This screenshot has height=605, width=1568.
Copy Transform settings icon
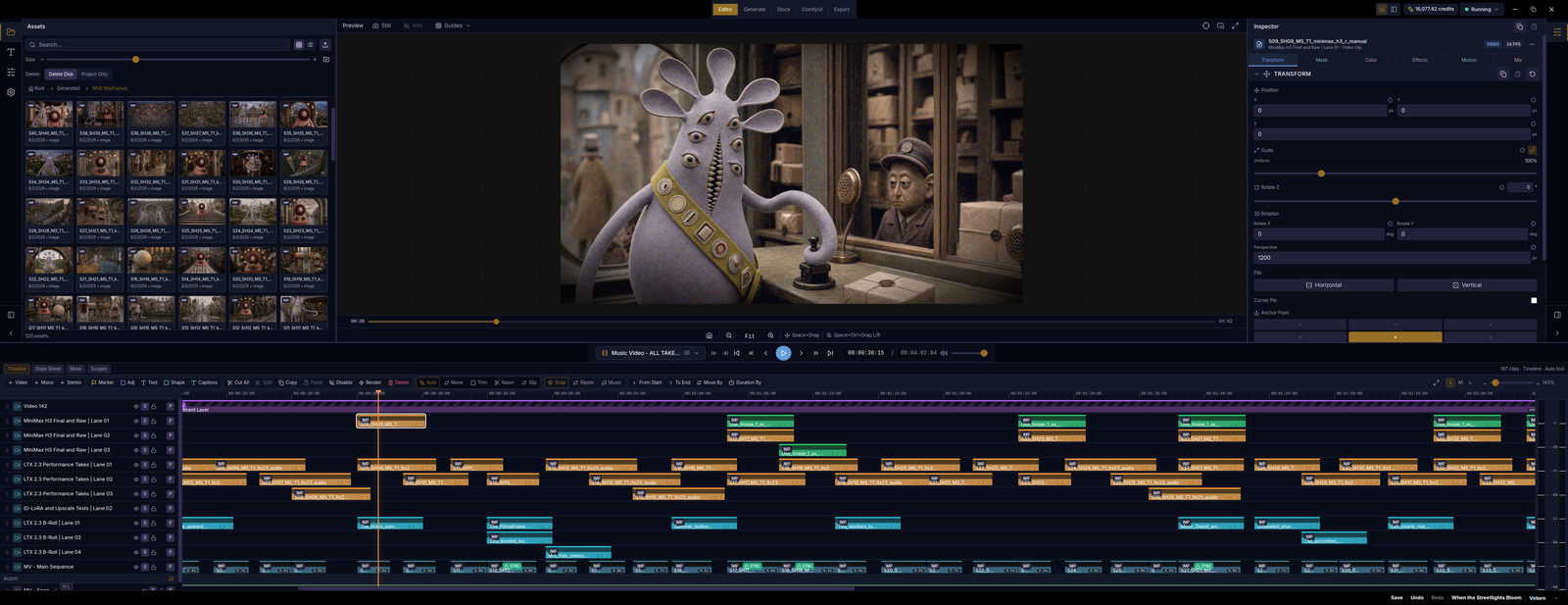tap(1503, 74)
